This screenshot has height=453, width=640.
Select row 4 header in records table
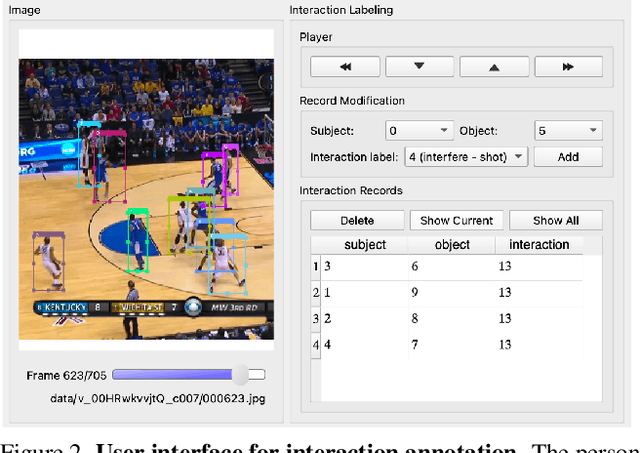click(x=316, y=345)
